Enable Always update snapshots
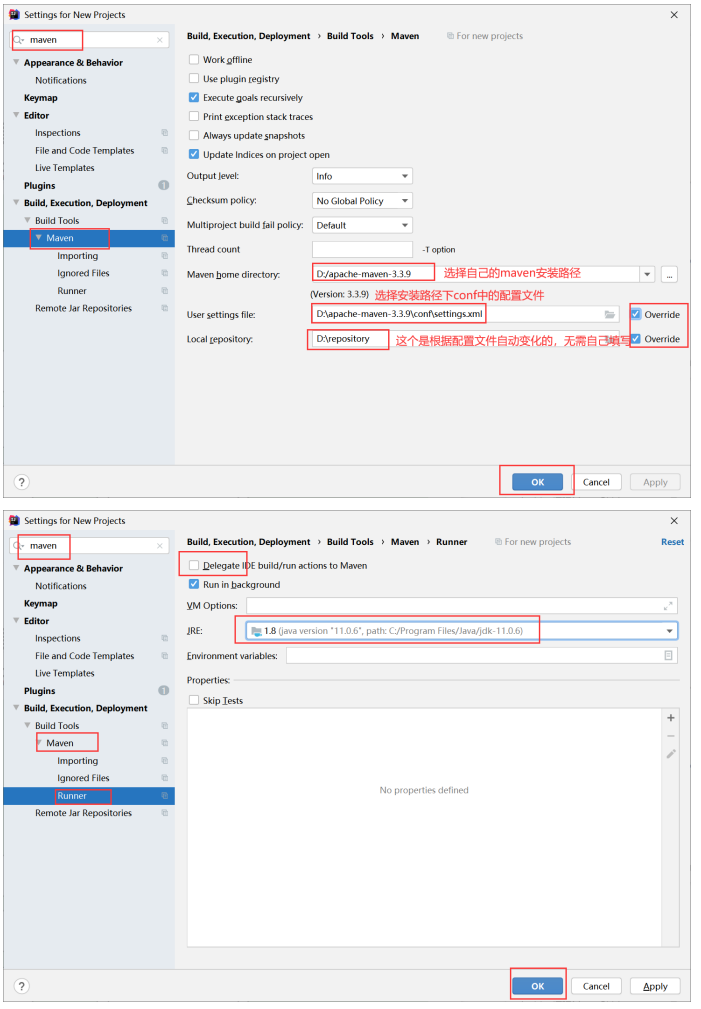 point(194,135)
